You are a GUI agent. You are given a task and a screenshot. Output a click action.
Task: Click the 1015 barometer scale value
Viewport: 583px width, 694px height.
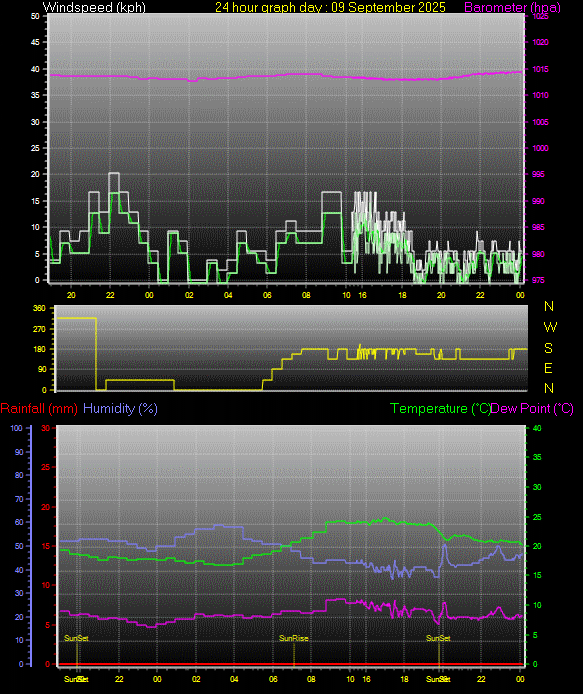540,69
